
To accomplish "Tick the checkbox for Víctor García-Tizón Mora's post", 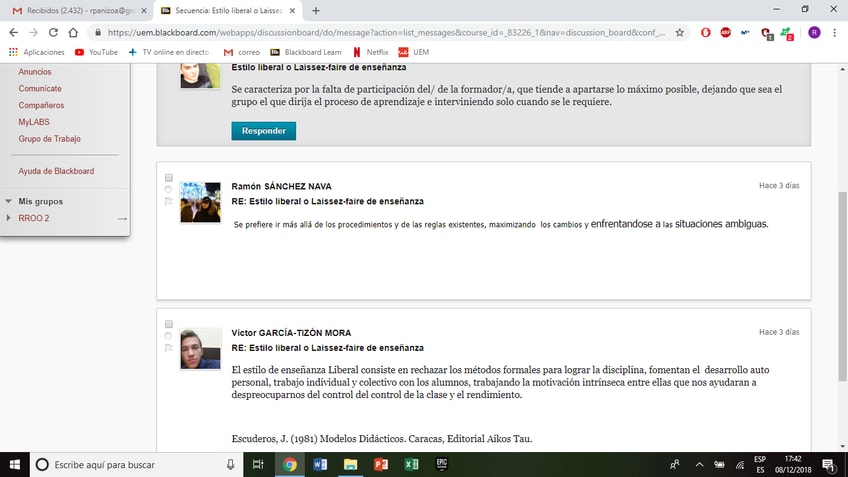I will (x=169, y=324).
